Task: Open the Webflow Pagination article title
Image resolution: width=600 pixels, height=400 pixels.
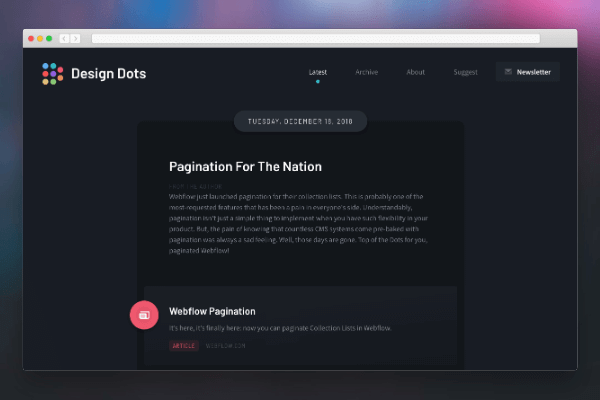Action: pyautogui.click(x=212, y=311)
